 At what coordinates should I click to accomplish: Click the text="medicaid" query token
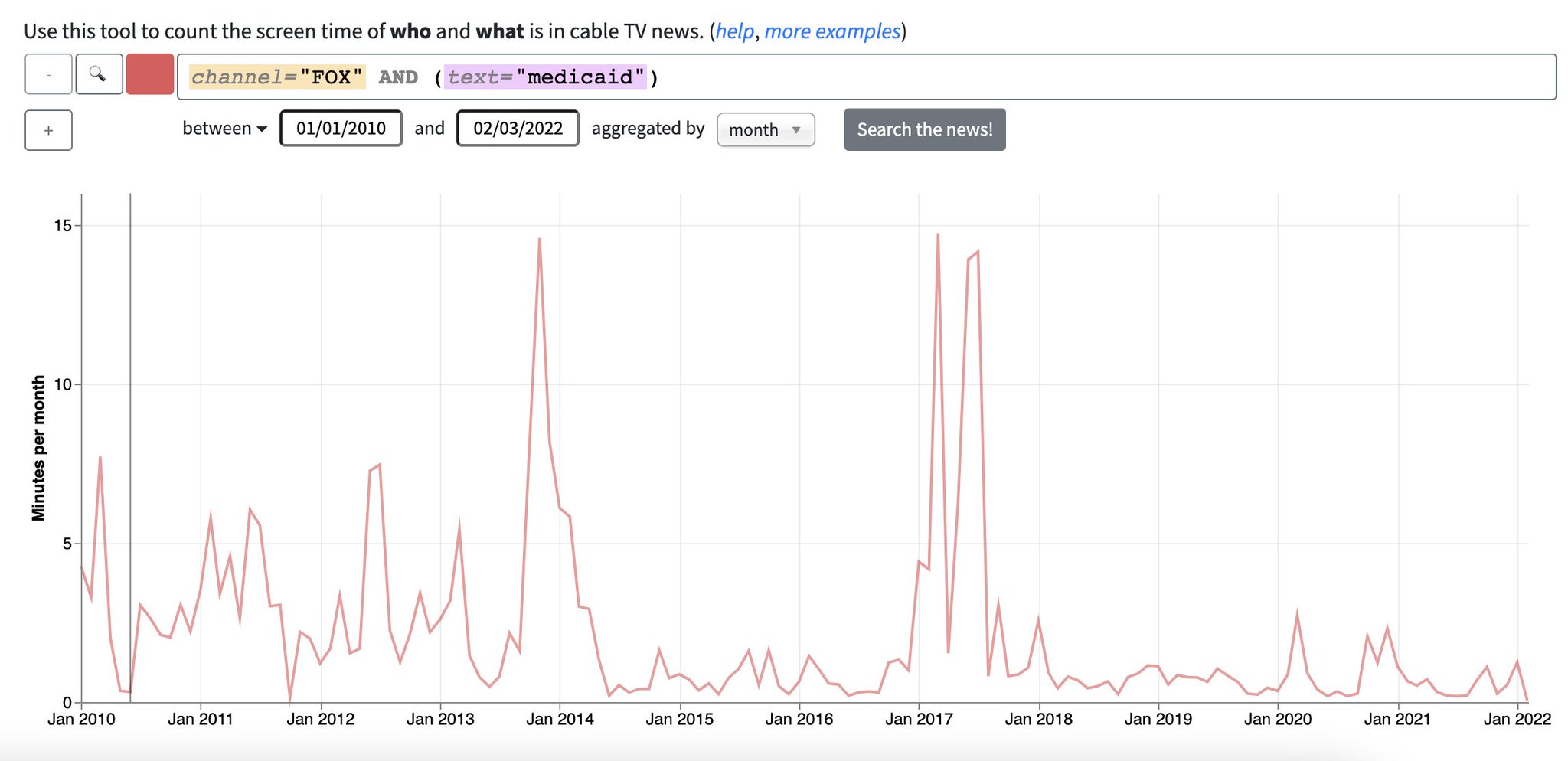click(x=546, y=77)
